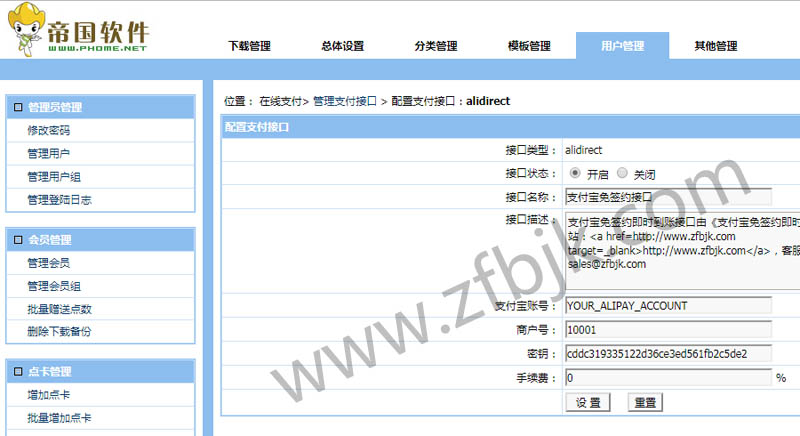Click the 管理员管理 section header
This screenshot has height=436, width=800.
(101, 107)
